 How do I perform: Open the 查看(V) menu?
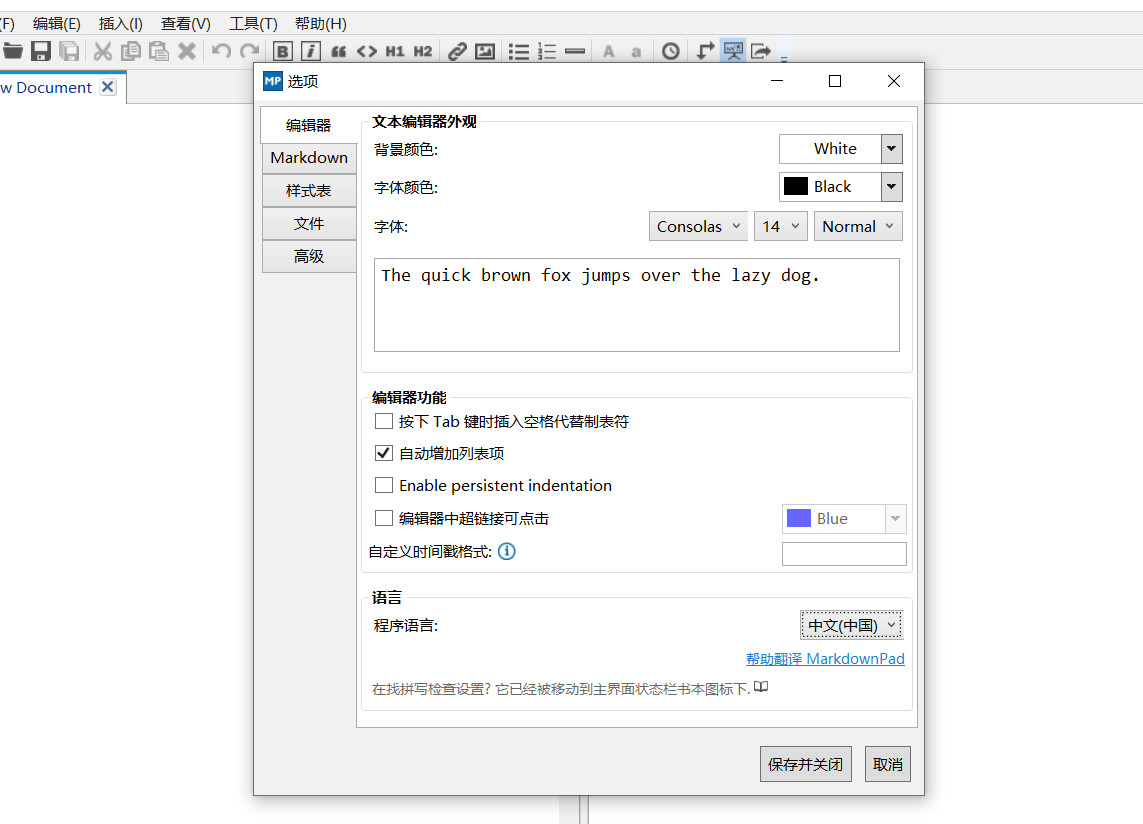pyautogui.click(x=186, y=23)
